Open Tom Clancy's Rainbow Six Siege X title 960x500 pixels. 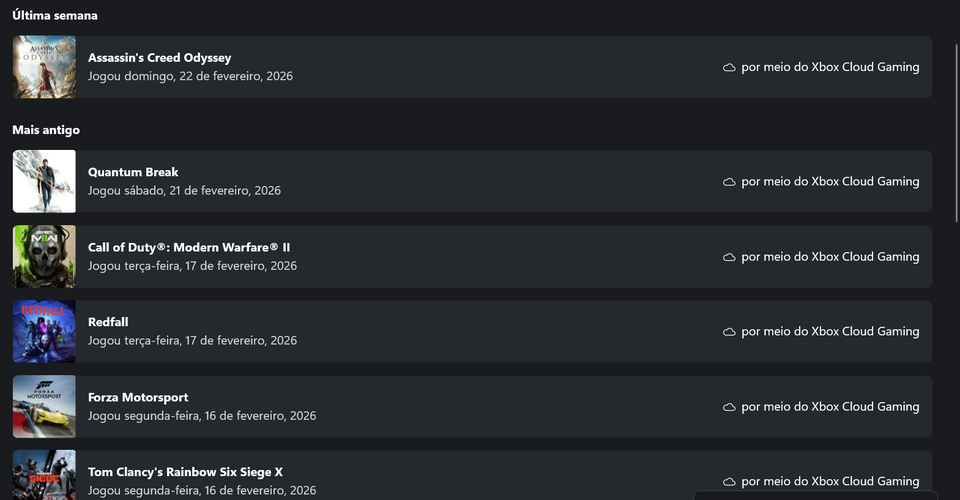coord(185,472)
